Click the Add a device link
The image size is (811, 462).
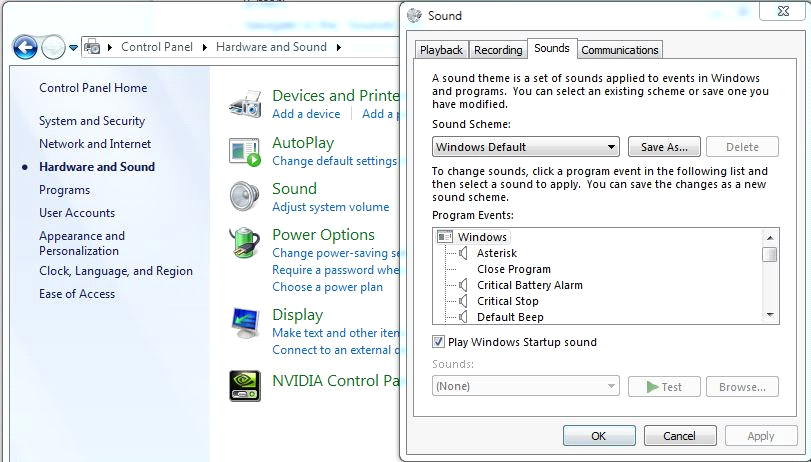(306, 114)
